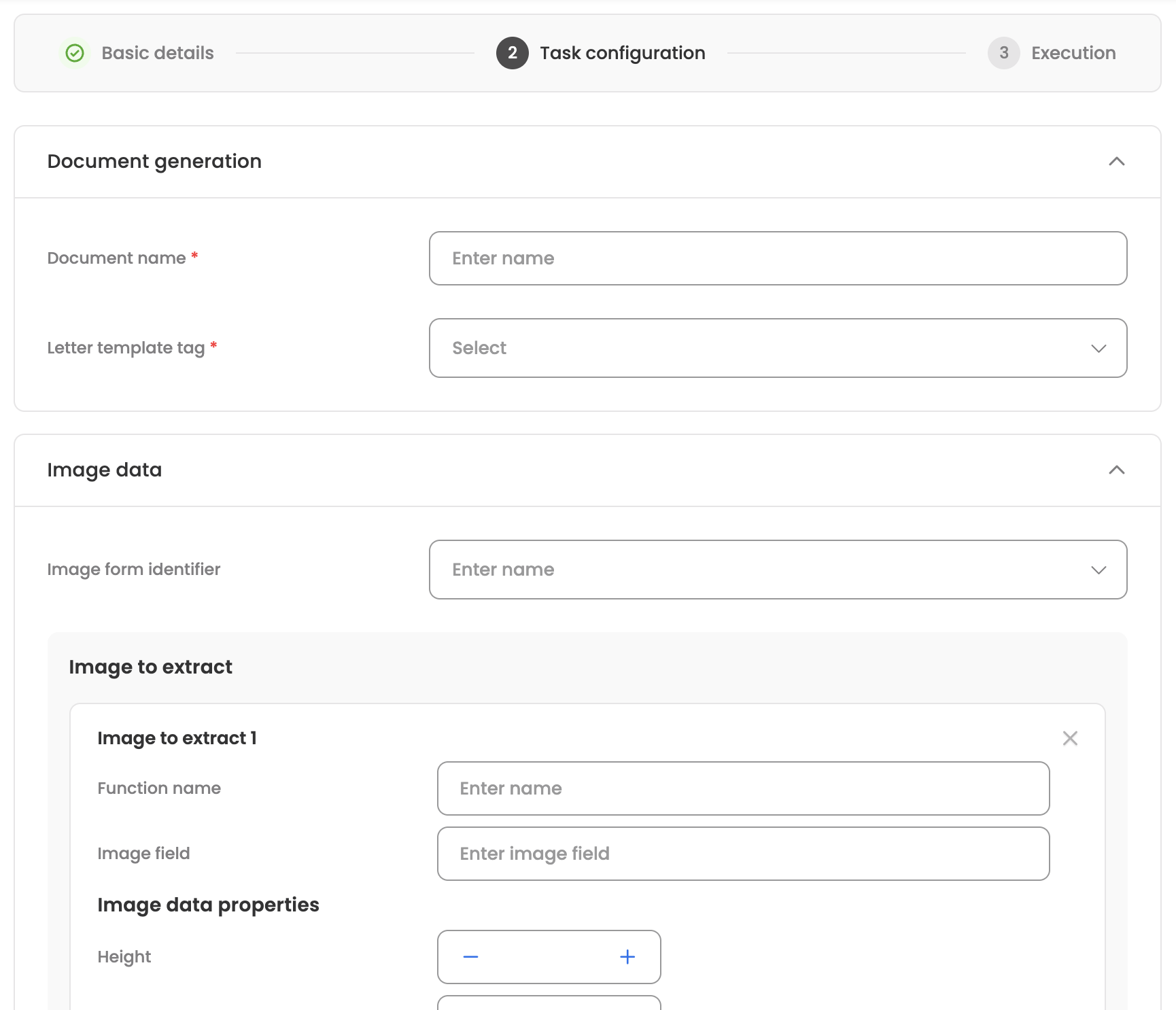The image size is (1176, 1010).
Task: Remove Image to extract 1 with X
Action: [x=1070, y=738]
